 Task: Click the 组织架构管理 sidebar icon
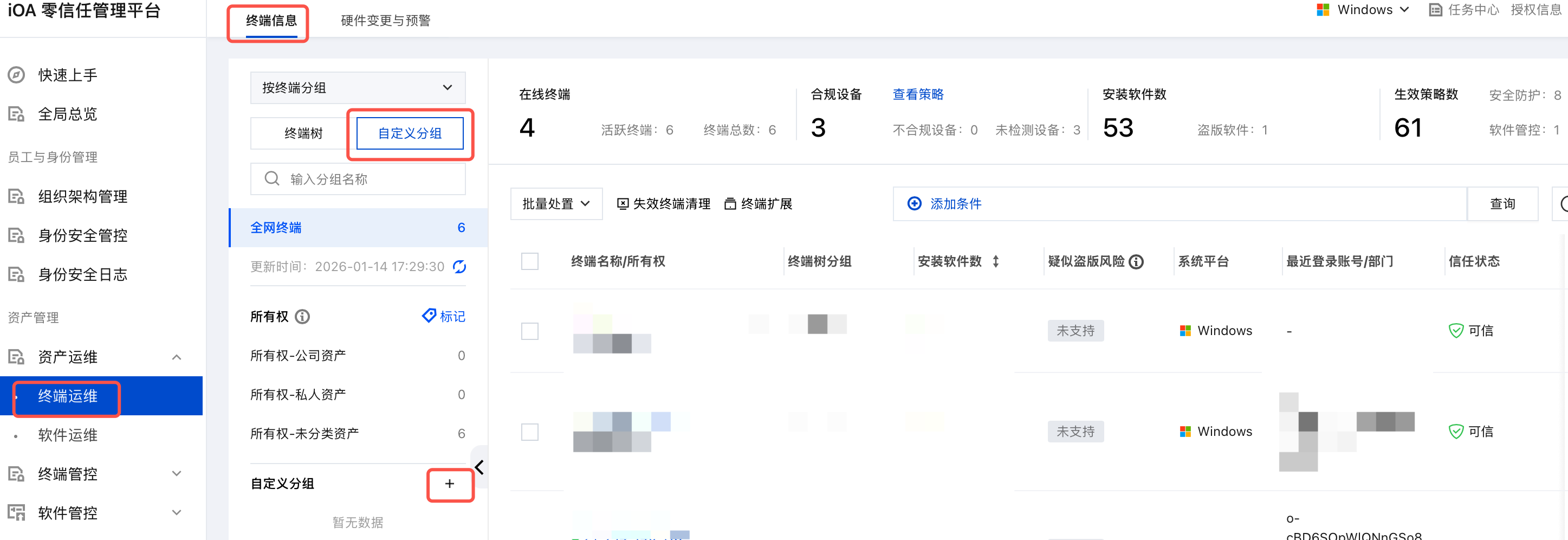coord(16,197)
